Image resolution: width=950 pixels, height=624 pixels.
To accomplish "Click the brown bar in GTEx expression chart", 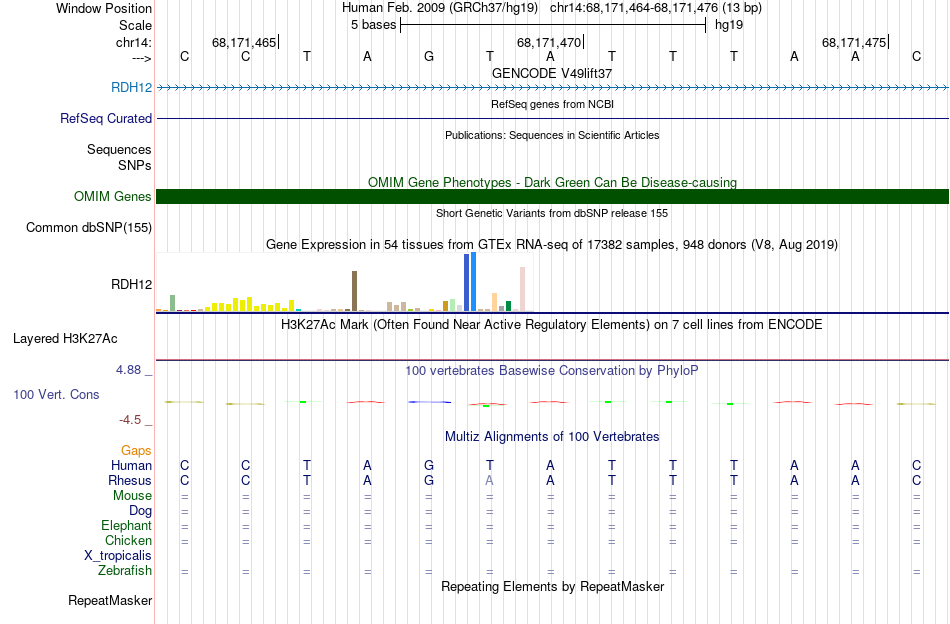I will (x=354, y=291).
